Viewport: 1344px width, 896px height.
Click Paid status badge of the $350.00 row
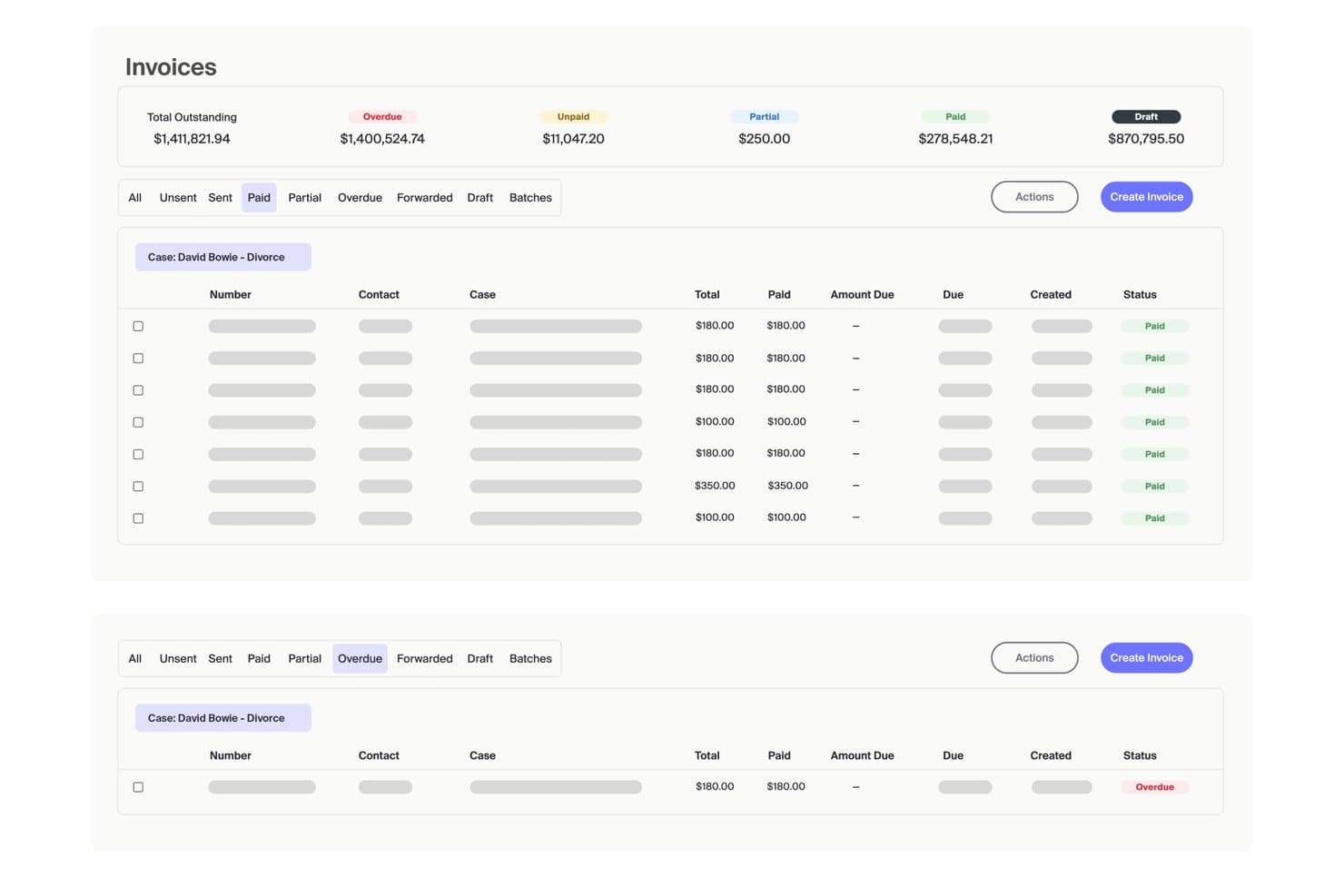pyautogui.click(x=1154, y=487)
